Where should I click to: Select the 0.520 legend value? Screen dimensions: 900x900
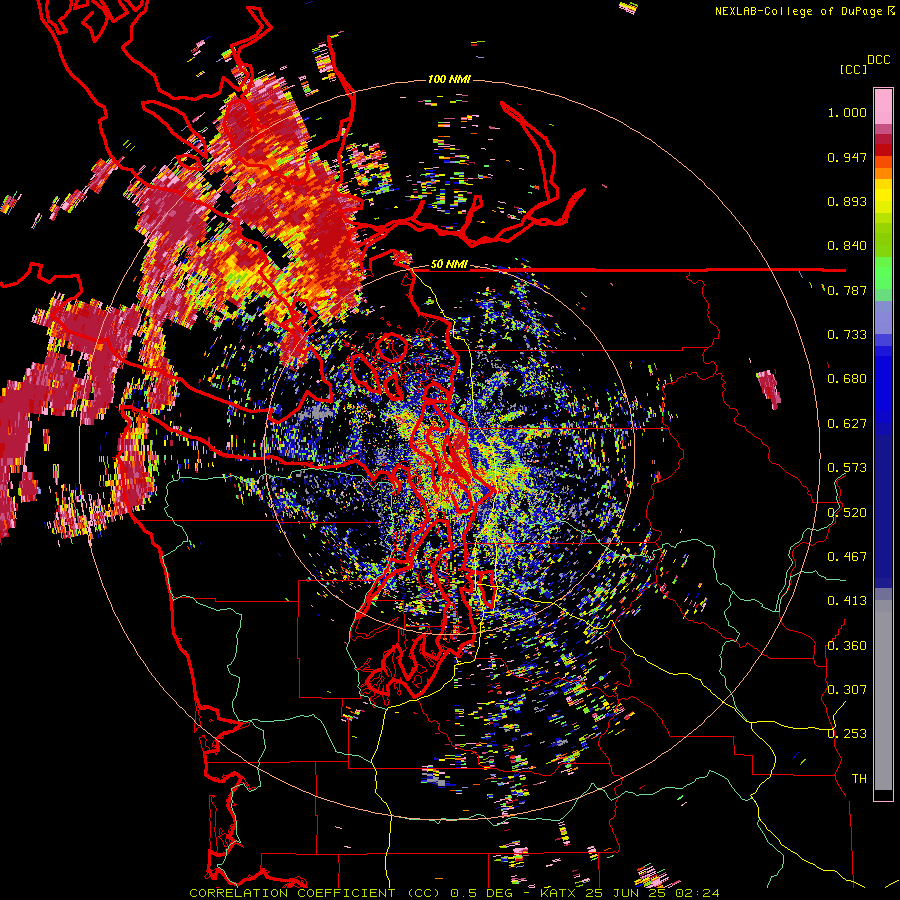(847, 513)
